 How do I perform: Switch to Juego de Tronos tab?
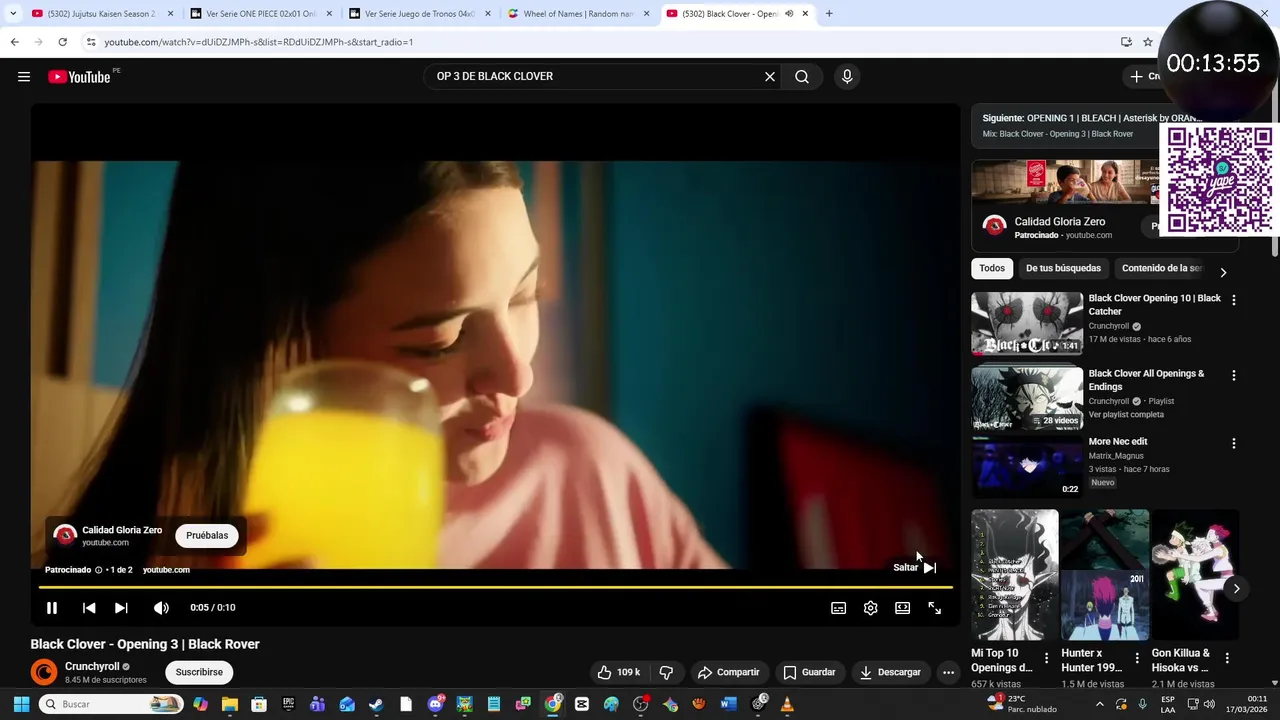click(419, 14)
